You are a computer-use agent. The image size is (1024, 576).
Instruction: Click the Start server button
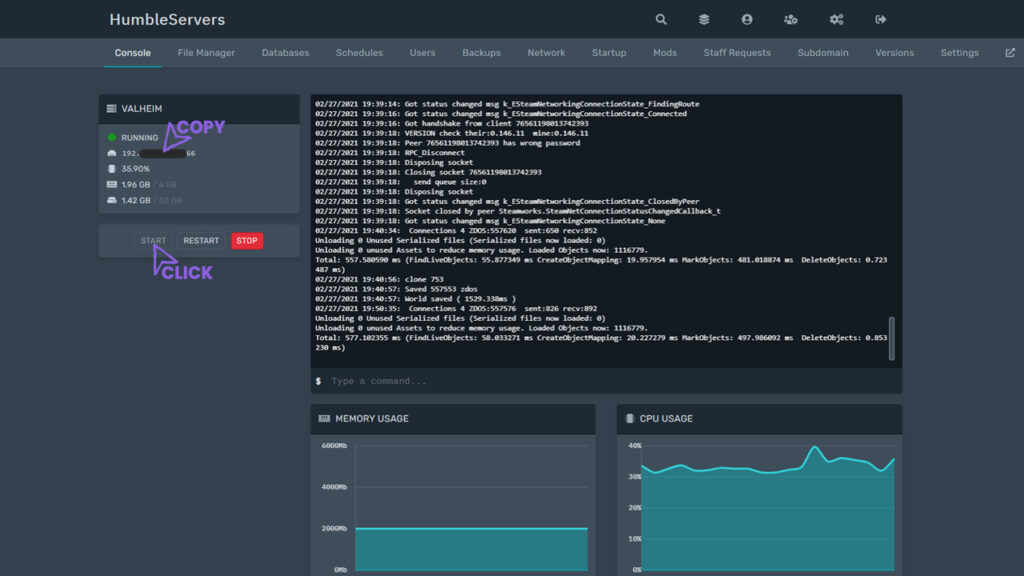point(153,241)
